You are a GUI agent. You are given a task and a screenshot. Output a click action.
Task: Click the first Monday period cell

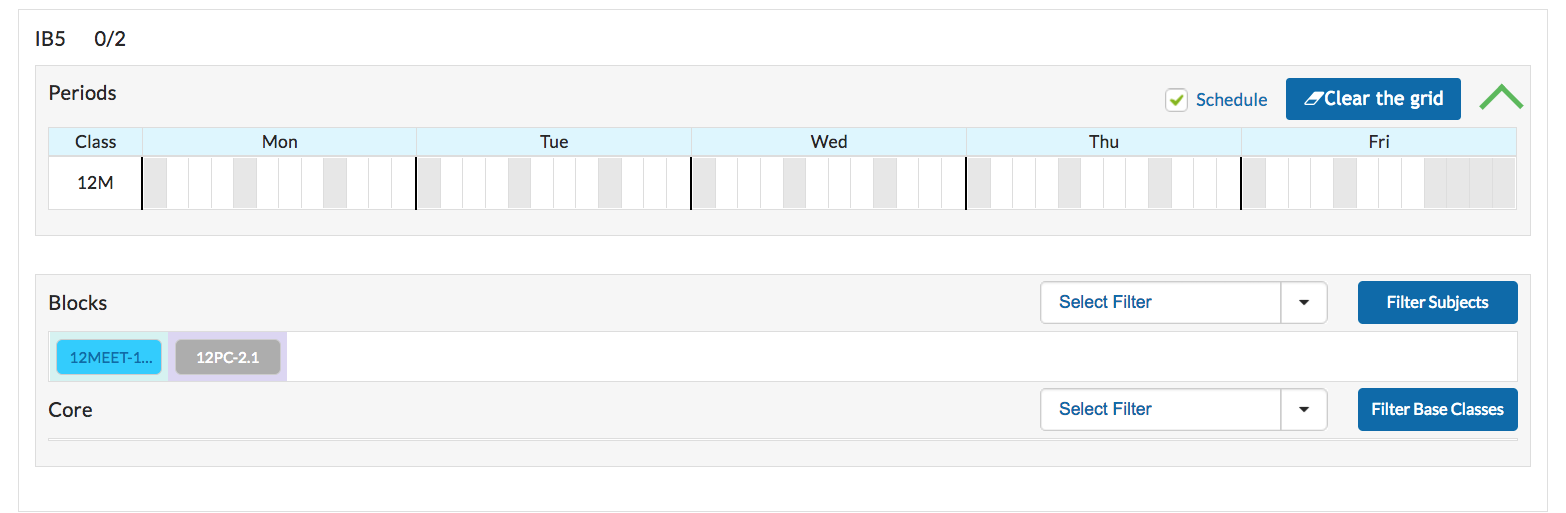155,183
